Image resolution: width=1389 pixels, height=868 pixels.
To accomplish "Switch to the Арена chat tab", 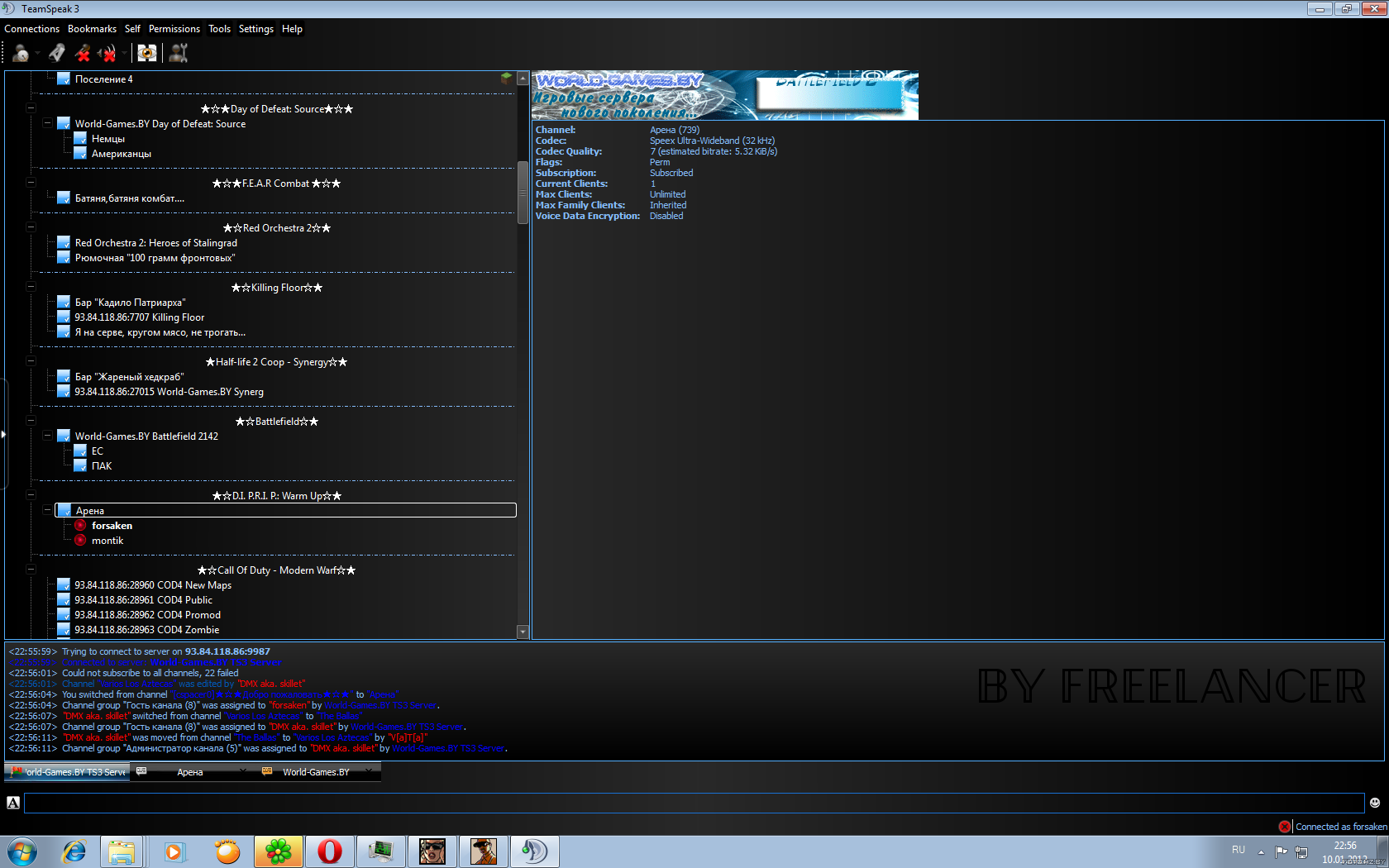I will pyautogui.click(x=189, y=772).
